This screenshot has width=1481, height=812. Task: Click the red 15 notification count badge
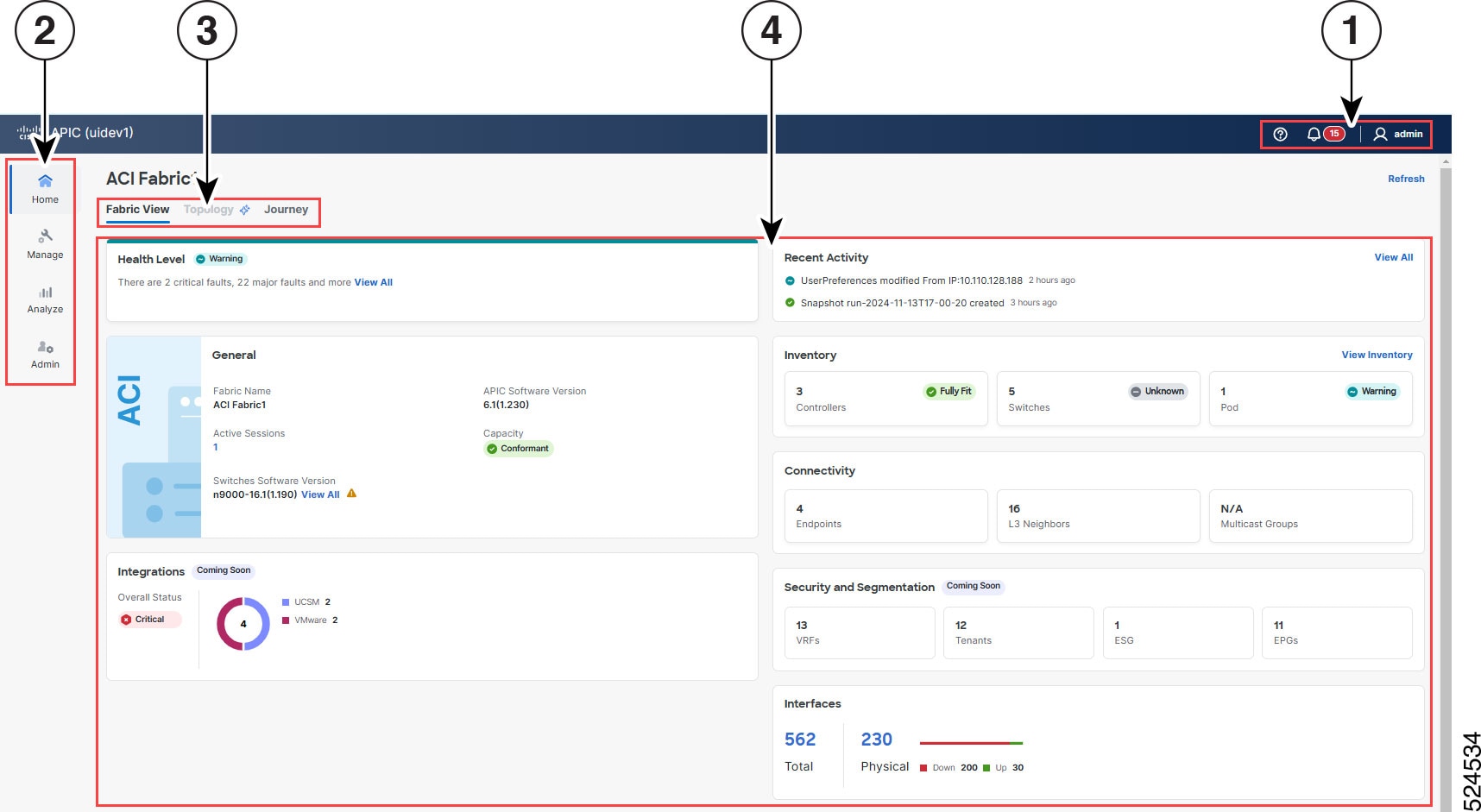pos(1334,133)
